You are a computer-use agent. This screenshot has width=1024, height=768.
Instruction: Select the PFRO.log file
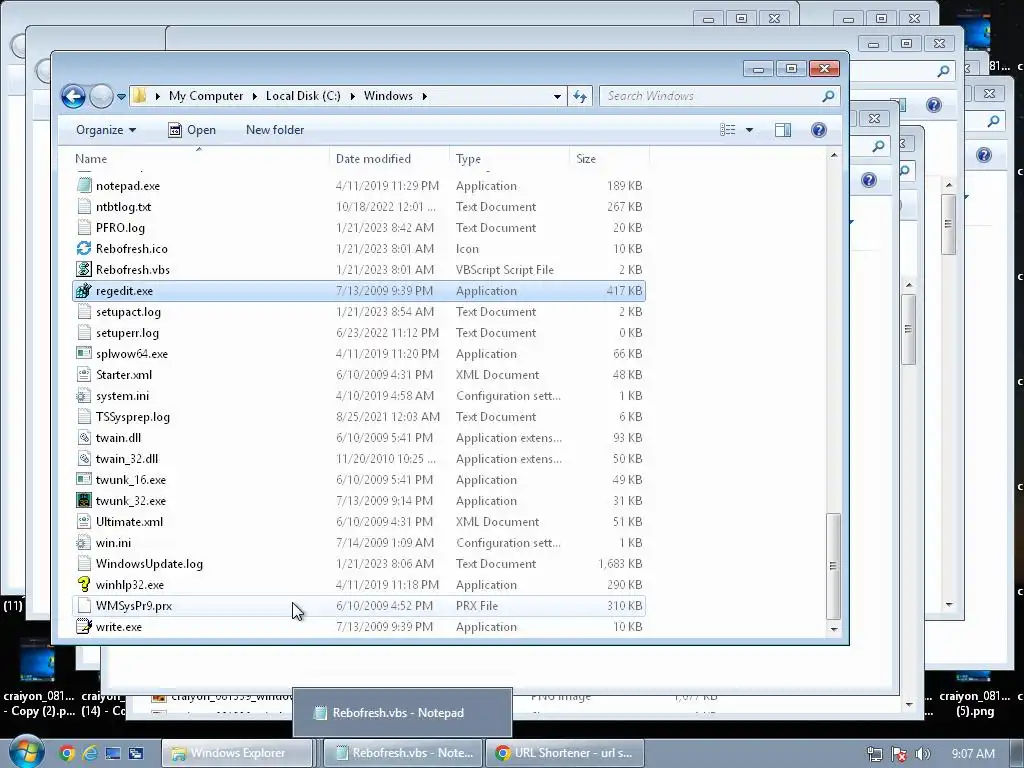point(359,227)
